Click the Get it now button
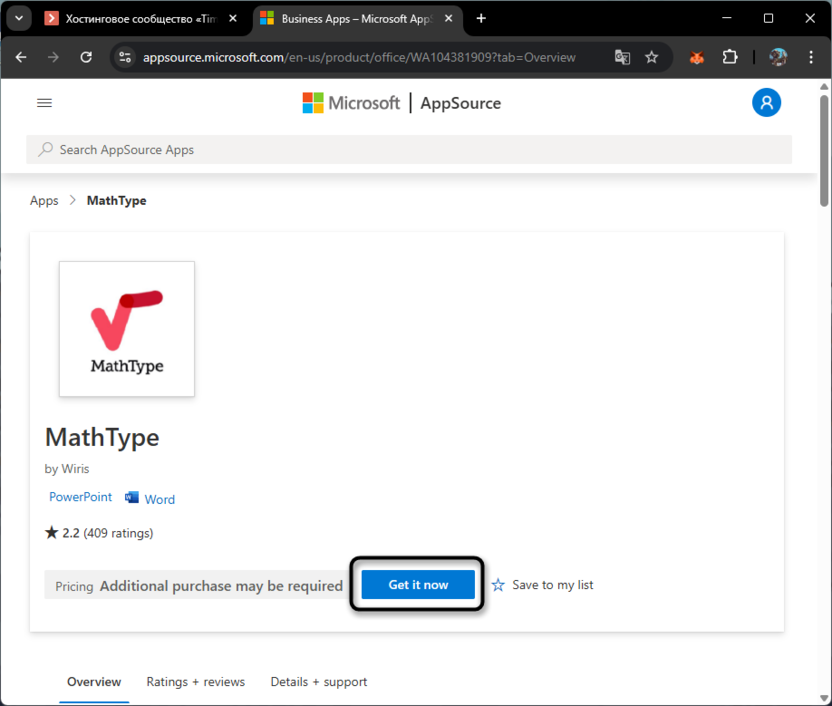This screenshot has height=706, width=832. (x=418, y=585)
